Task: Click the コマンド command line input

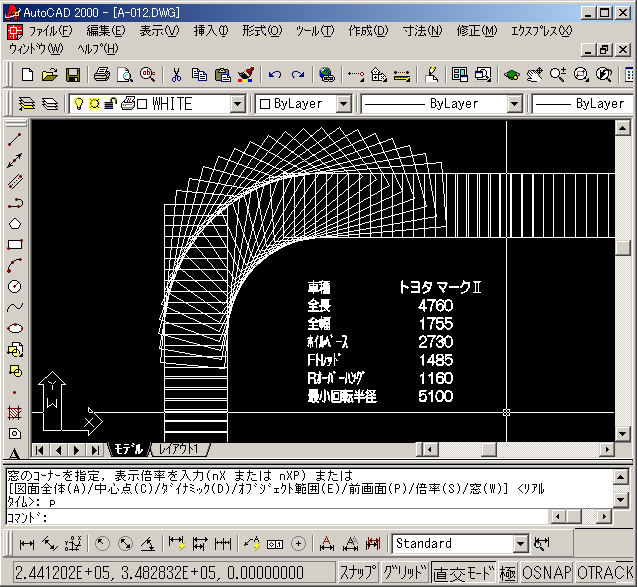Action: tap(276, 517)
